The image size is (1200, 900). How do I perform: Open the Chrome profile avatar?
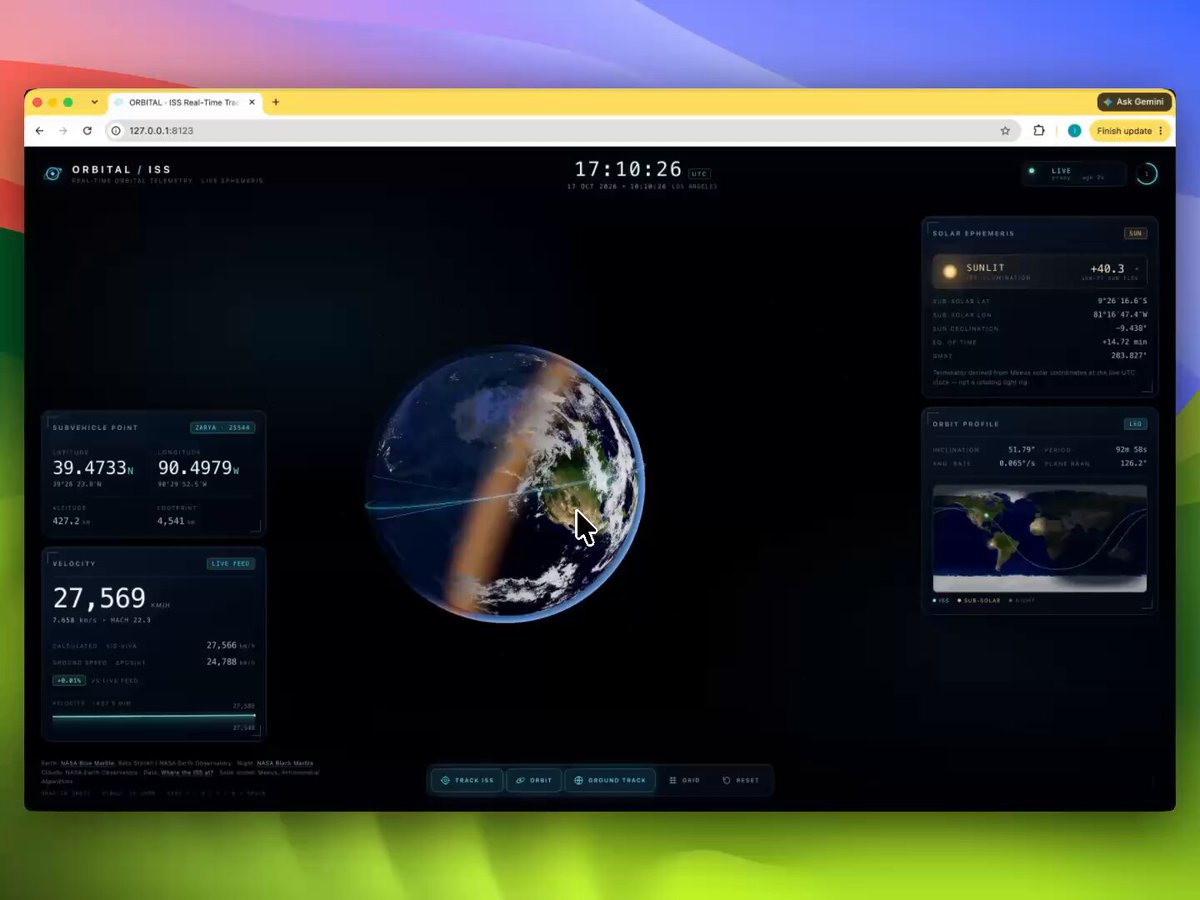point(1074,131)
